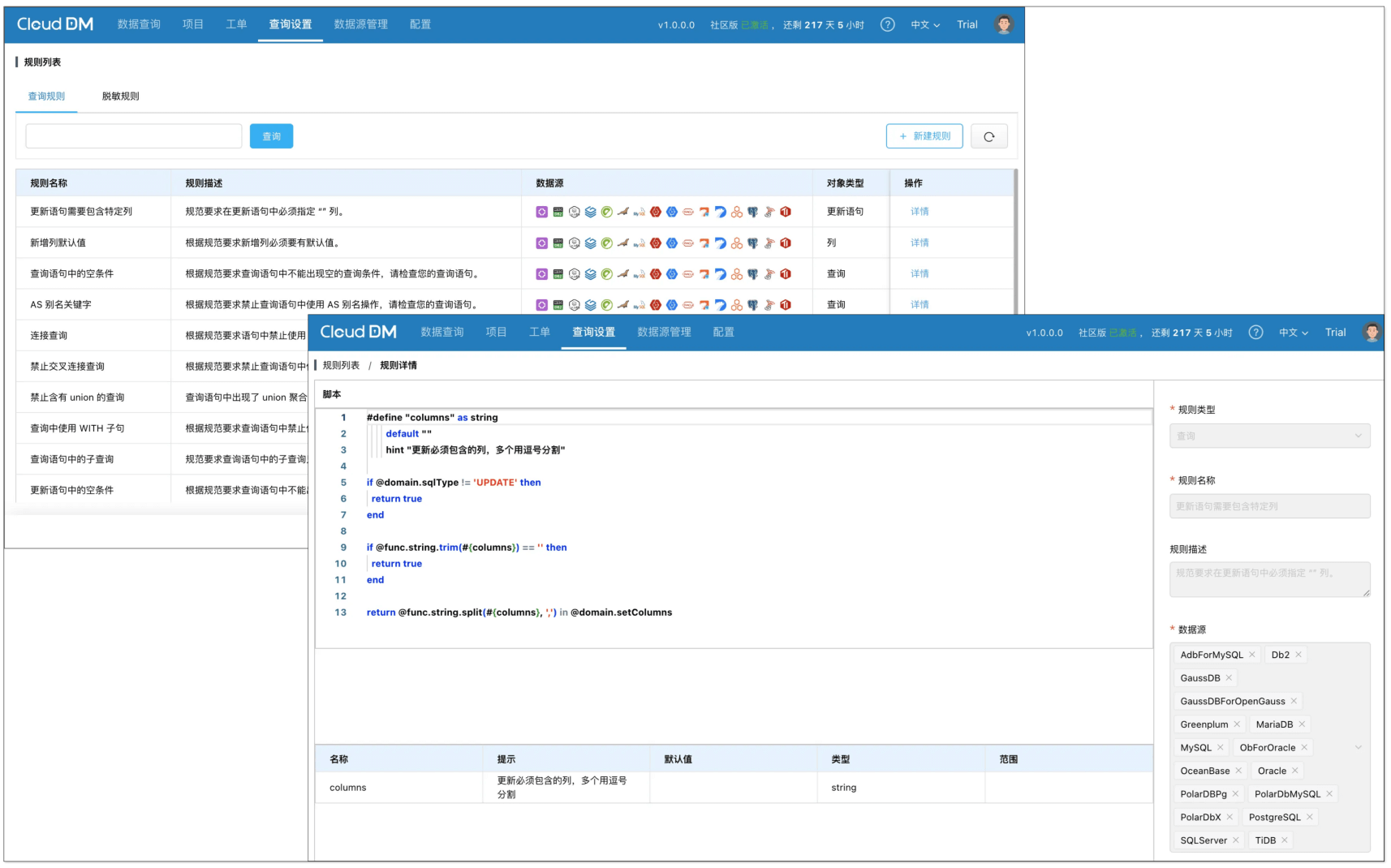Click the user avatar in rule list window

tap(1004, 25)
